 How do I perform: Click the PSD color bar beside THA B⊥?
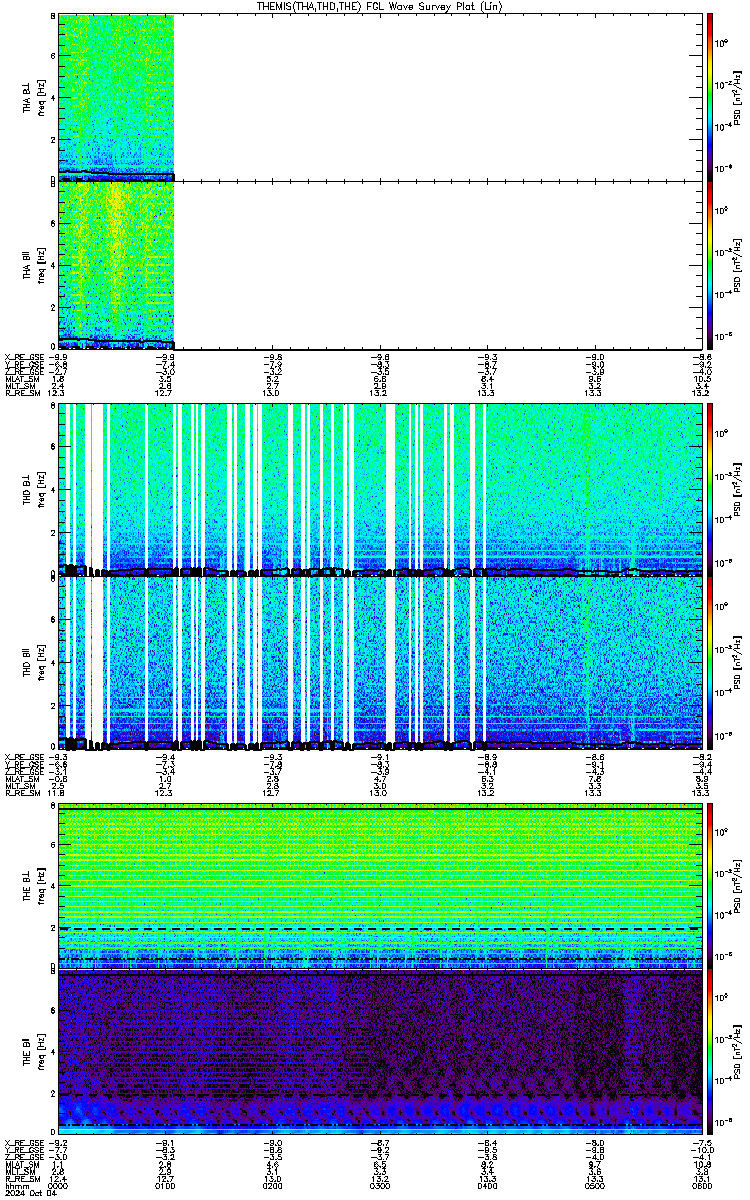[710, 97]
